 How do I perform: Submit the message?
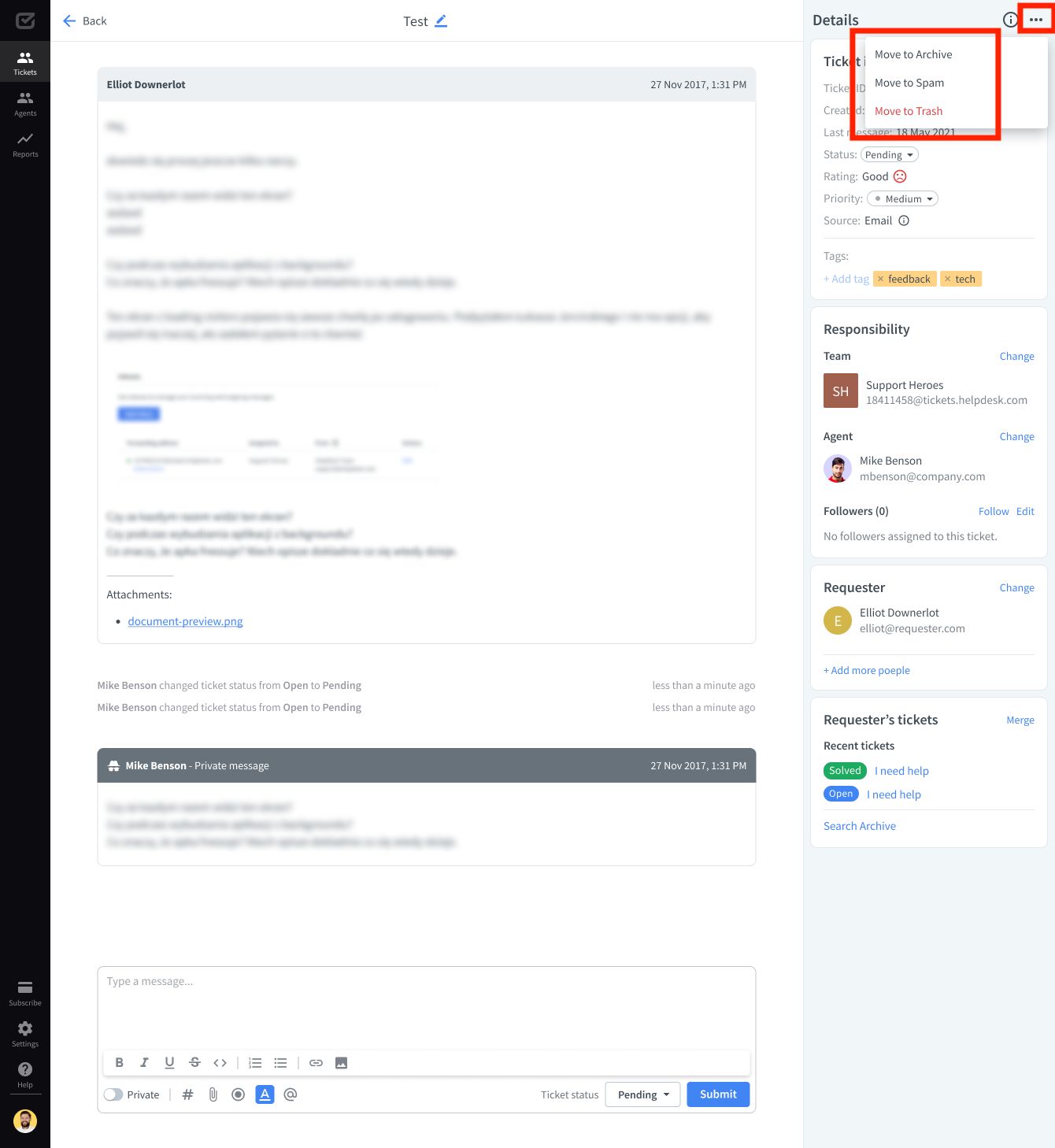tap(718, 1094)
